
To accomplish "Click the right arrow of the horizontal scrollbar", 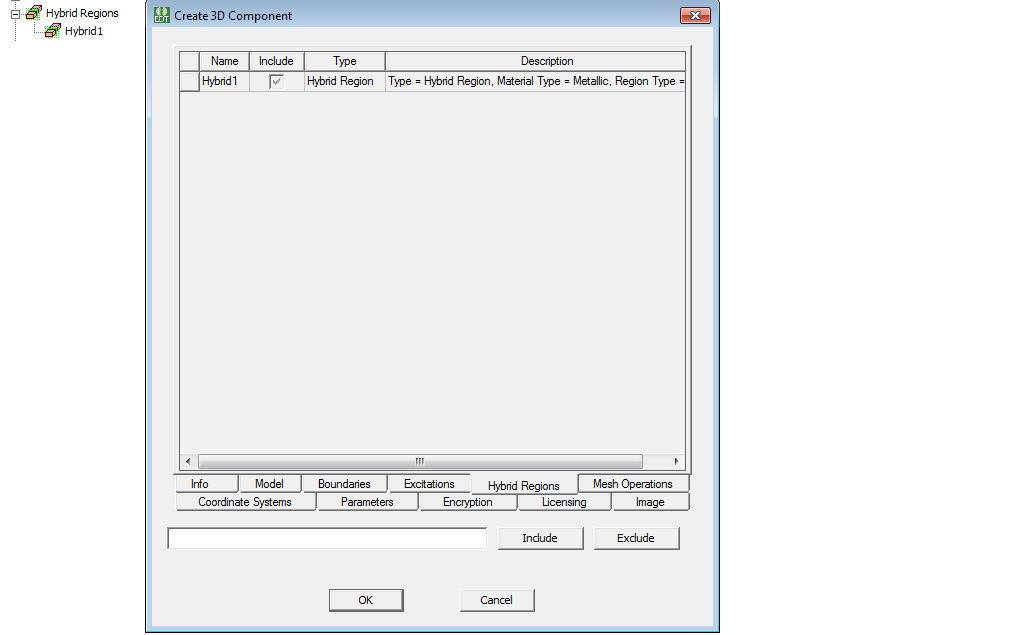I will (x=676, y=461).
